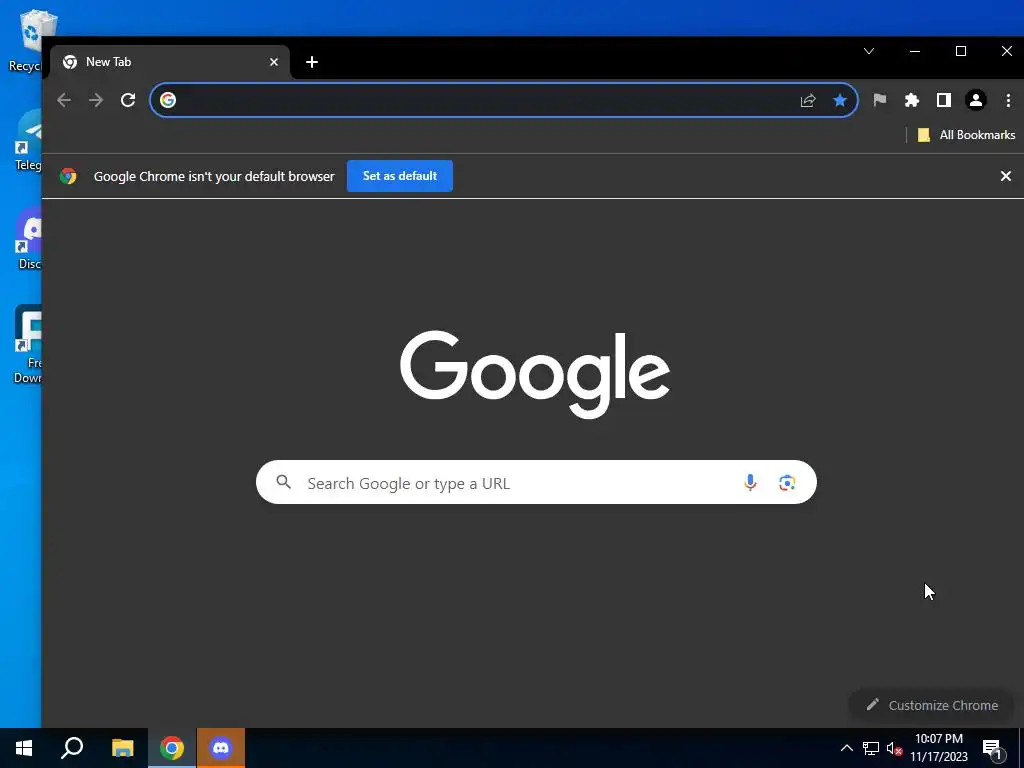The image size is (1024, 768).
Task: Click the back navigation arrow
Action: [64, 100]
